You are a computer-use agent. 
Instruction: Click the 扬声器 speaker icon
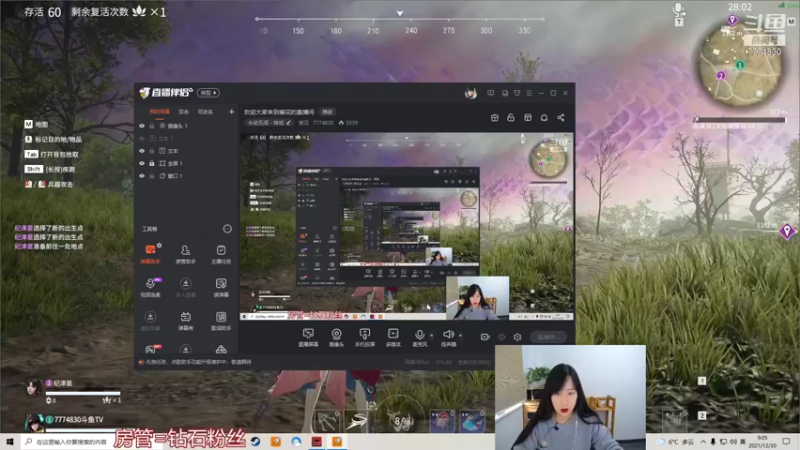(x=448, y=334)
